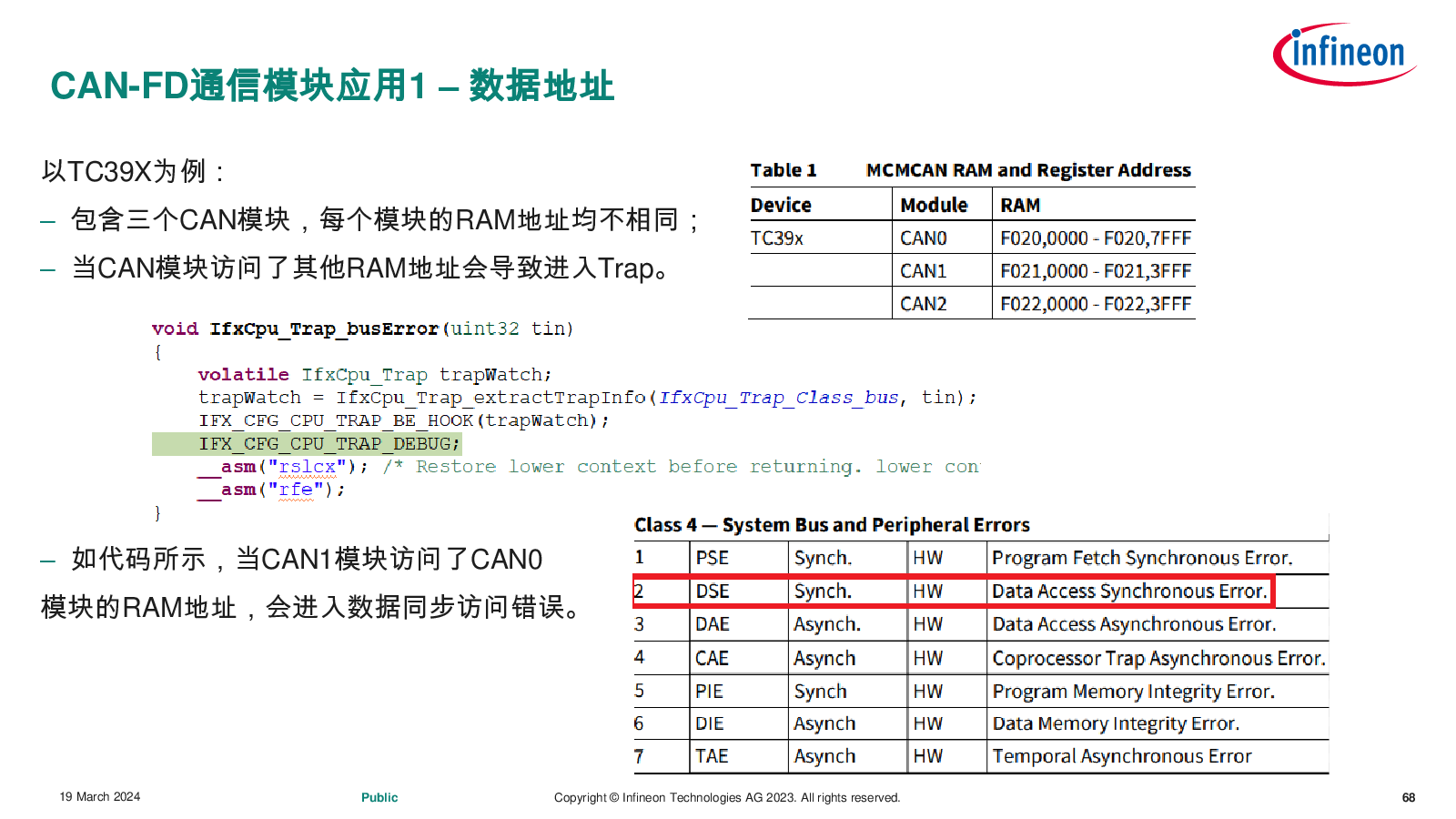Click the 'RAM' column header

point(1020,205)
